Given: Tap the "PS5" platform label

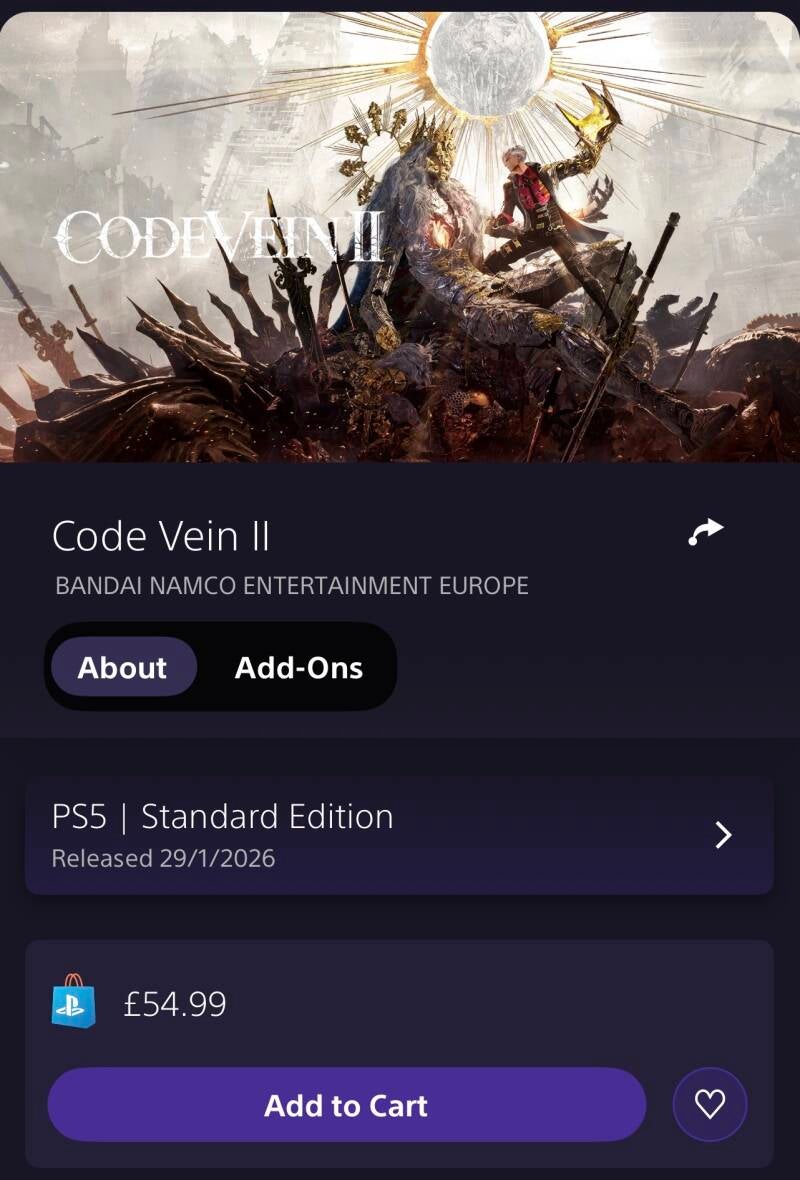Looking at the screenshot, I should point(76,817).
